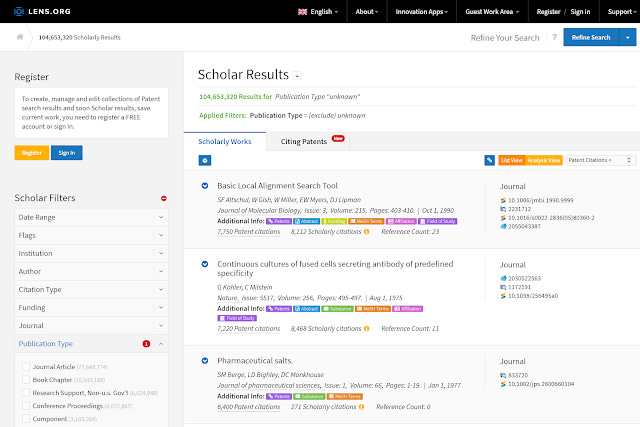The height and width of the screenshot is (427, 640).
Task: Expand the Journal filter
Action: click(x=91, y=325)
